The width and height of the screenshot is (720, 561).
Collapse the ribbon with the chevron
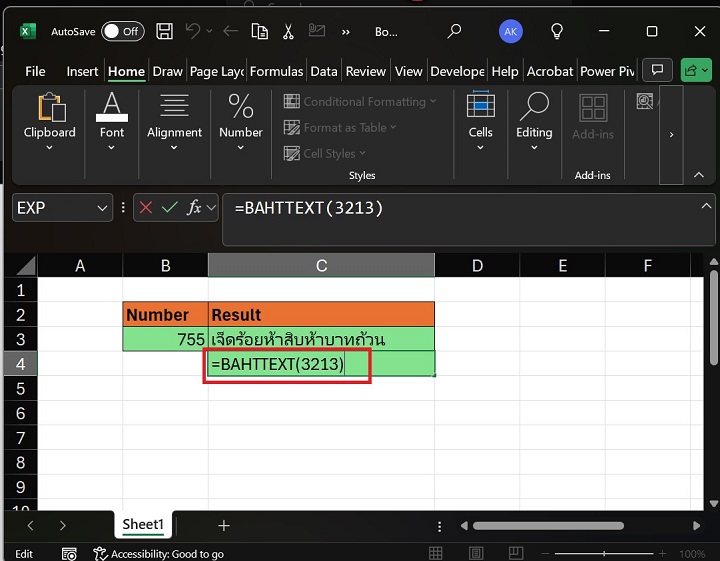[x=699, y=175]
